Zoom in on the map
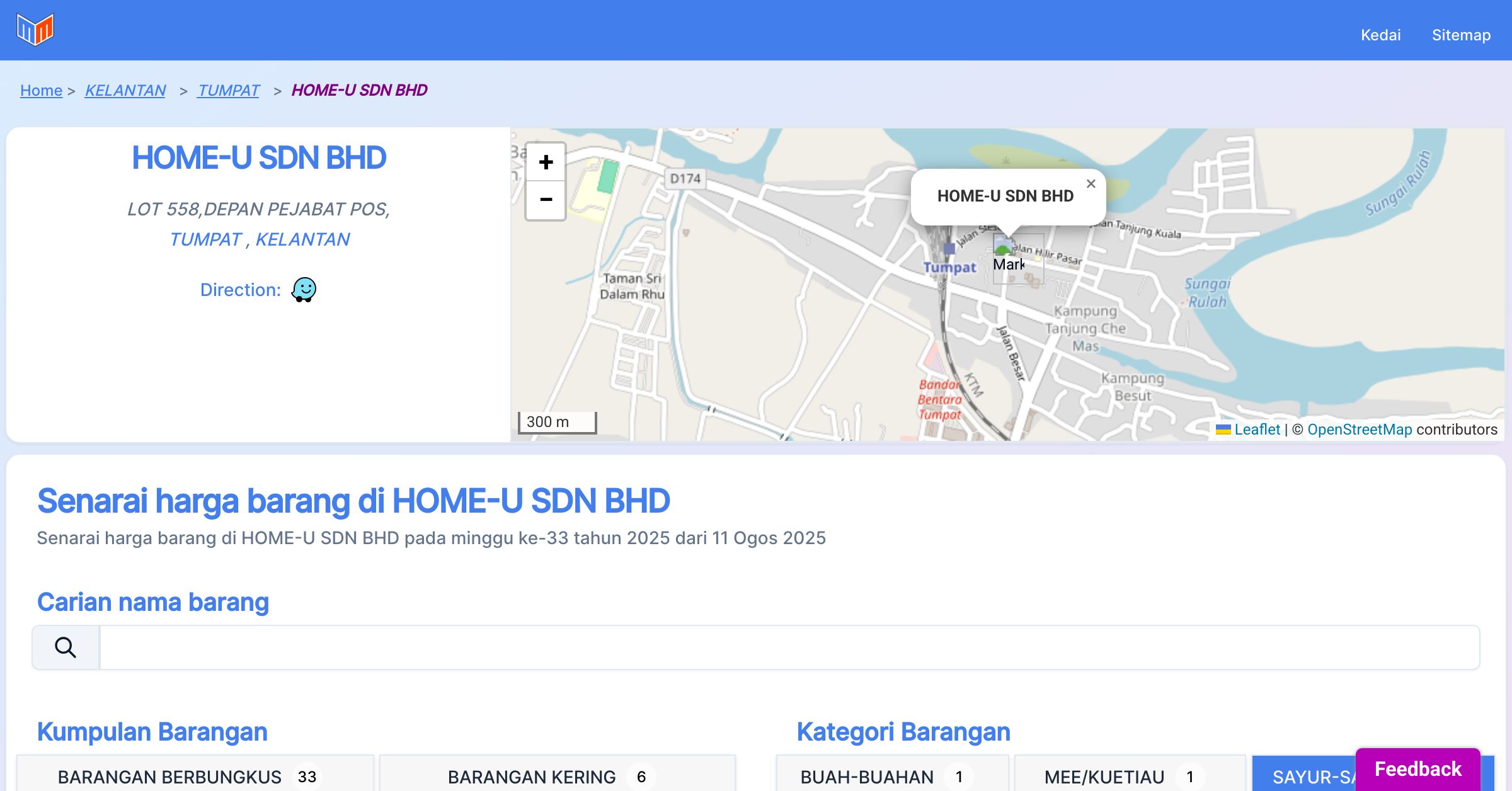 tap(546, 162)
